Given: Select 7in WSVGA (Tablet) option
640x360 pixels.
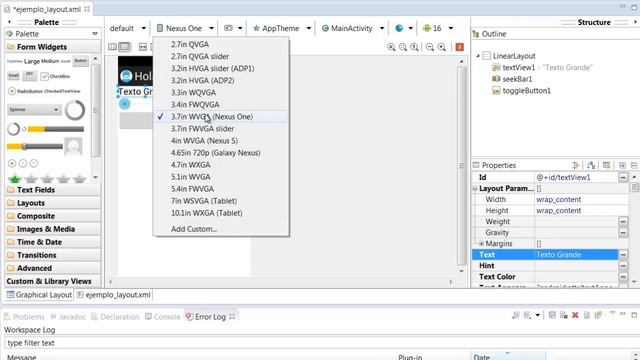Looking at the screenshot, I should [221, 201].
